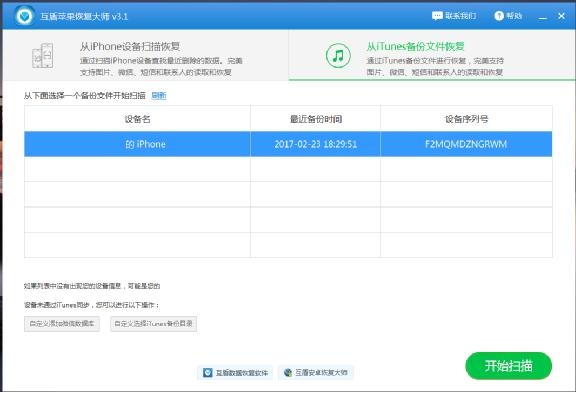Click the 互盾苹果恢复大师 v3.1 title text
Viewport: 576px width, 393px height.
84,16
